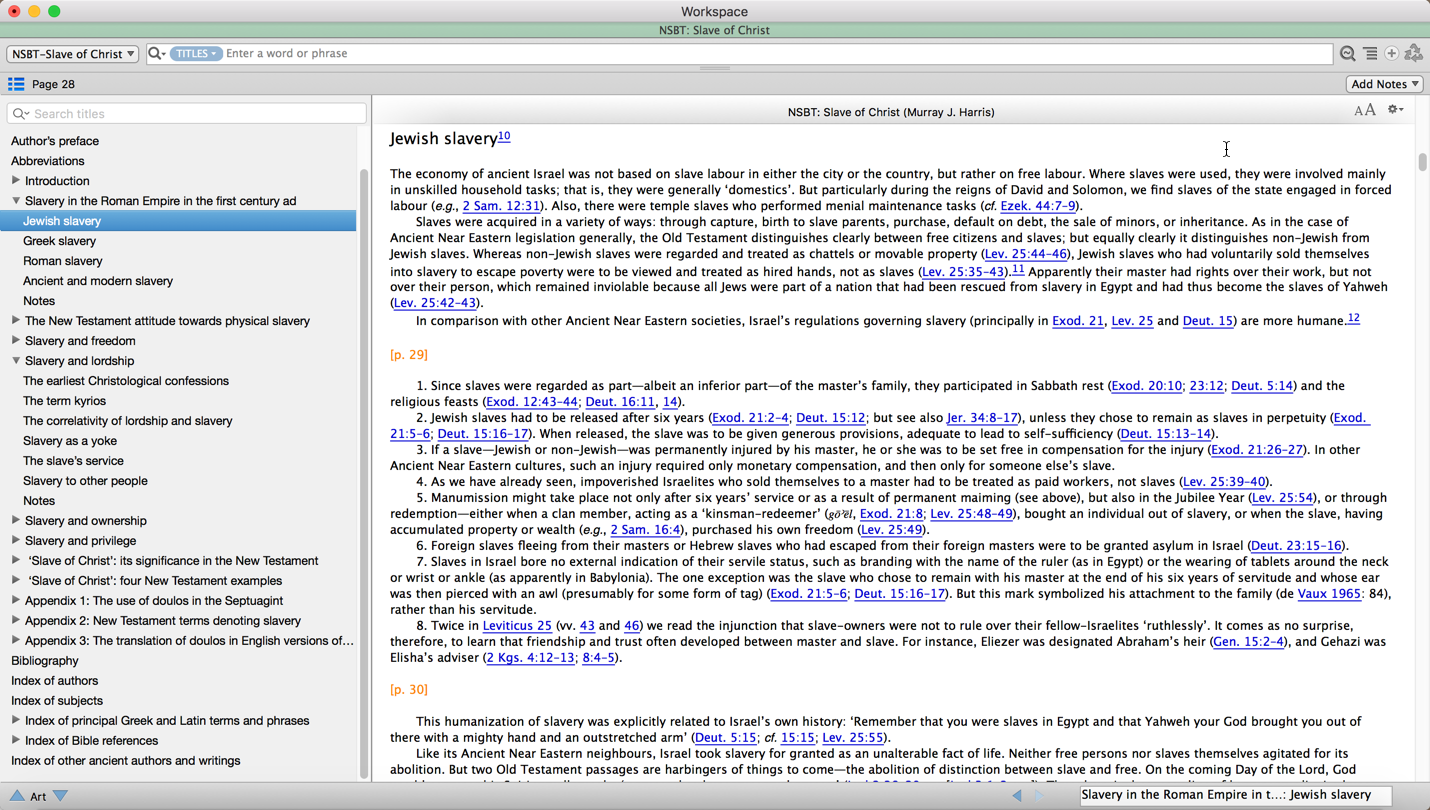The height and width of the screenshot is (810, 1430).
Task: Open the Vaux 1965 citation link
Action: pyautogui.click(x=1329, y=594)
